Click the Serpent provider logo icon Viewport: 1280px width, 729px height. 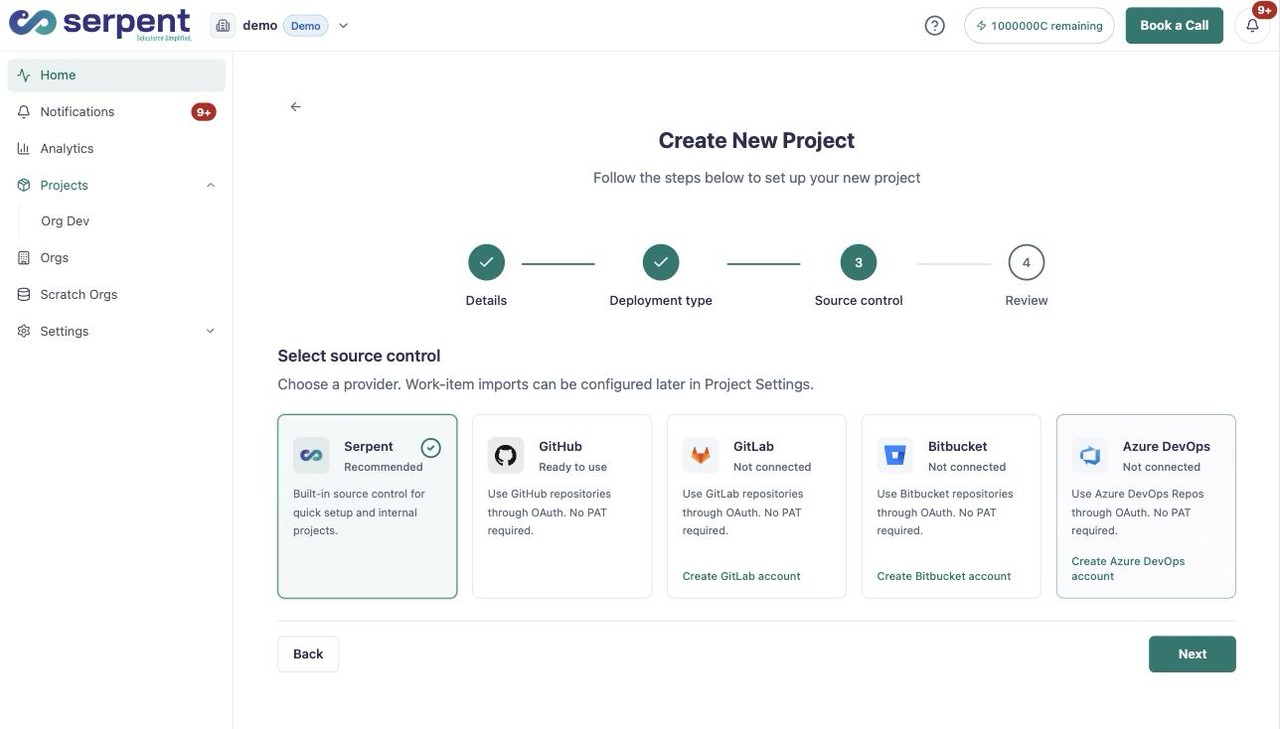311,455
